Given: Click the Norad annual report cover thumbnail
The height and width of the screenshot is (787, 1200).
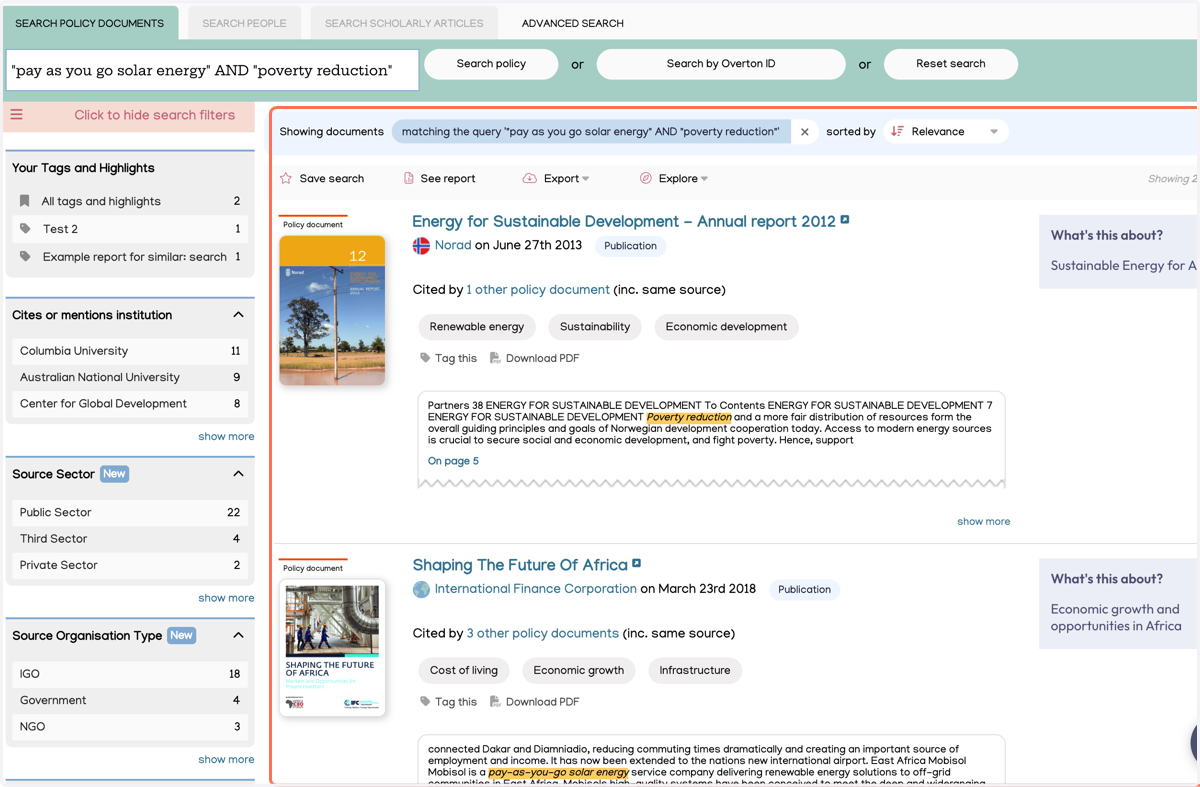Looking at the screenshot, I should 332,310.
